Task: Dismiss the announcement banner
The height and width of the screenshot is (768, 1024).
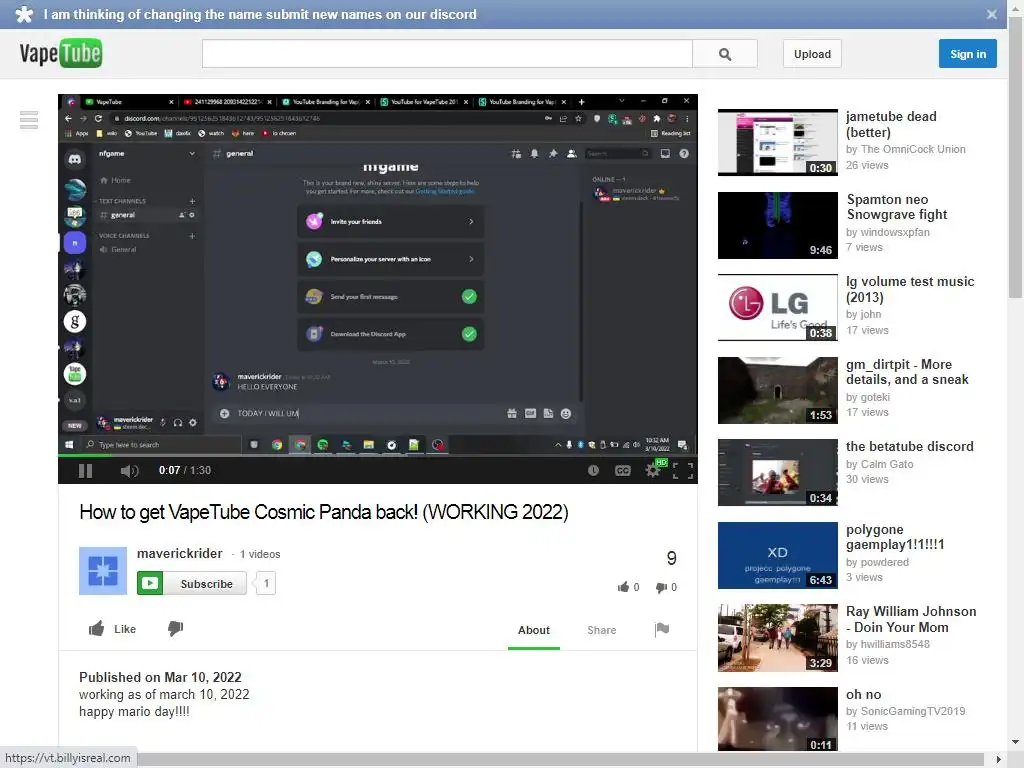Action: click(x=991, y=14)
